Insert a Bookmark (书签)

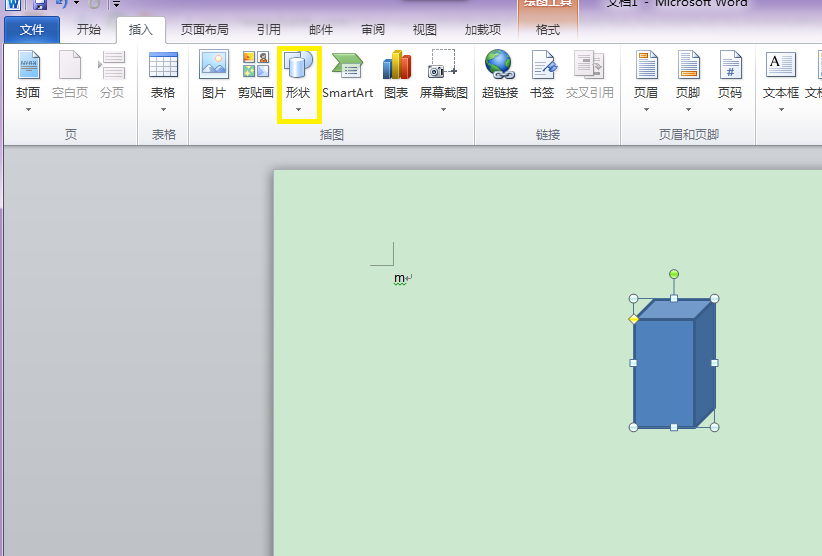pyautogui.click(x=542, y=75)
